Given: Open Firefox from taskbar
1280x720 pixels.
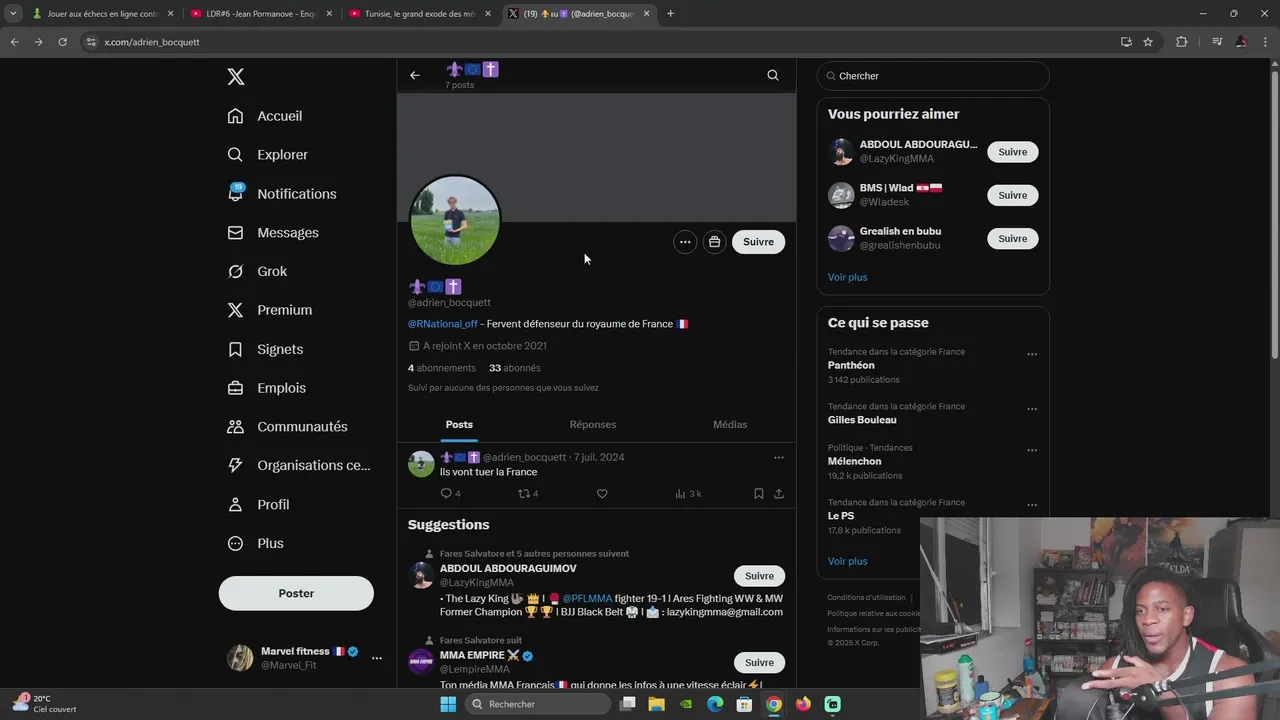Looking at the screenshot, I should [803, 704].
